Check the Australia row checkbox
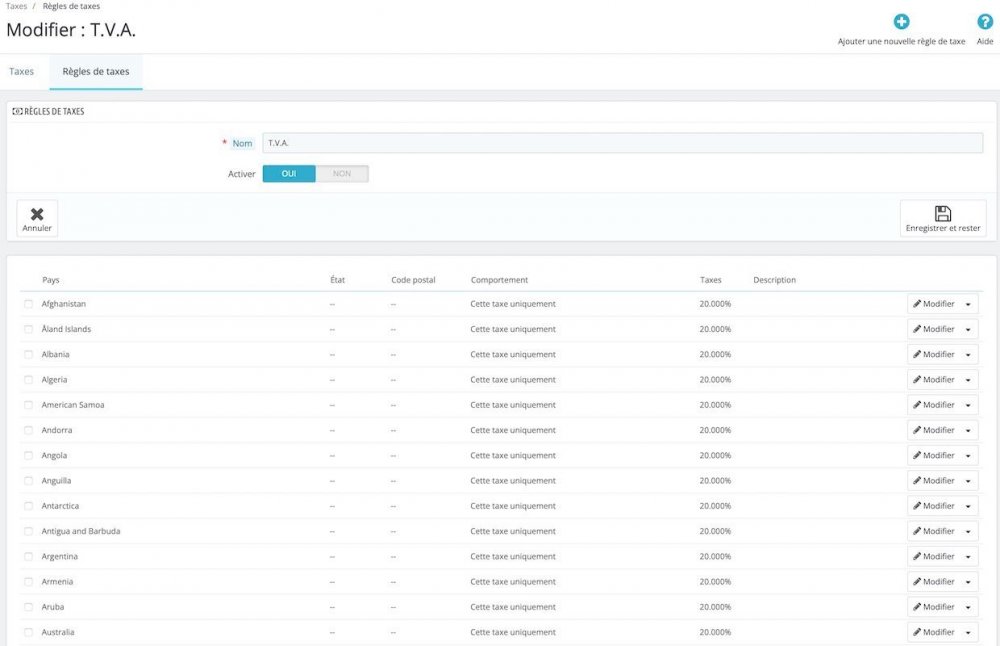This screenshot has width=1000, height=646. 28,632
